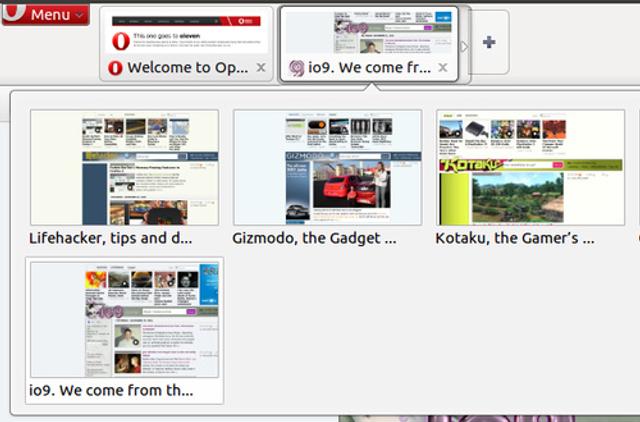This screenshot has width=640, height=422.
Task: Collapse the tab stack arrow
Action: [464, 47]
